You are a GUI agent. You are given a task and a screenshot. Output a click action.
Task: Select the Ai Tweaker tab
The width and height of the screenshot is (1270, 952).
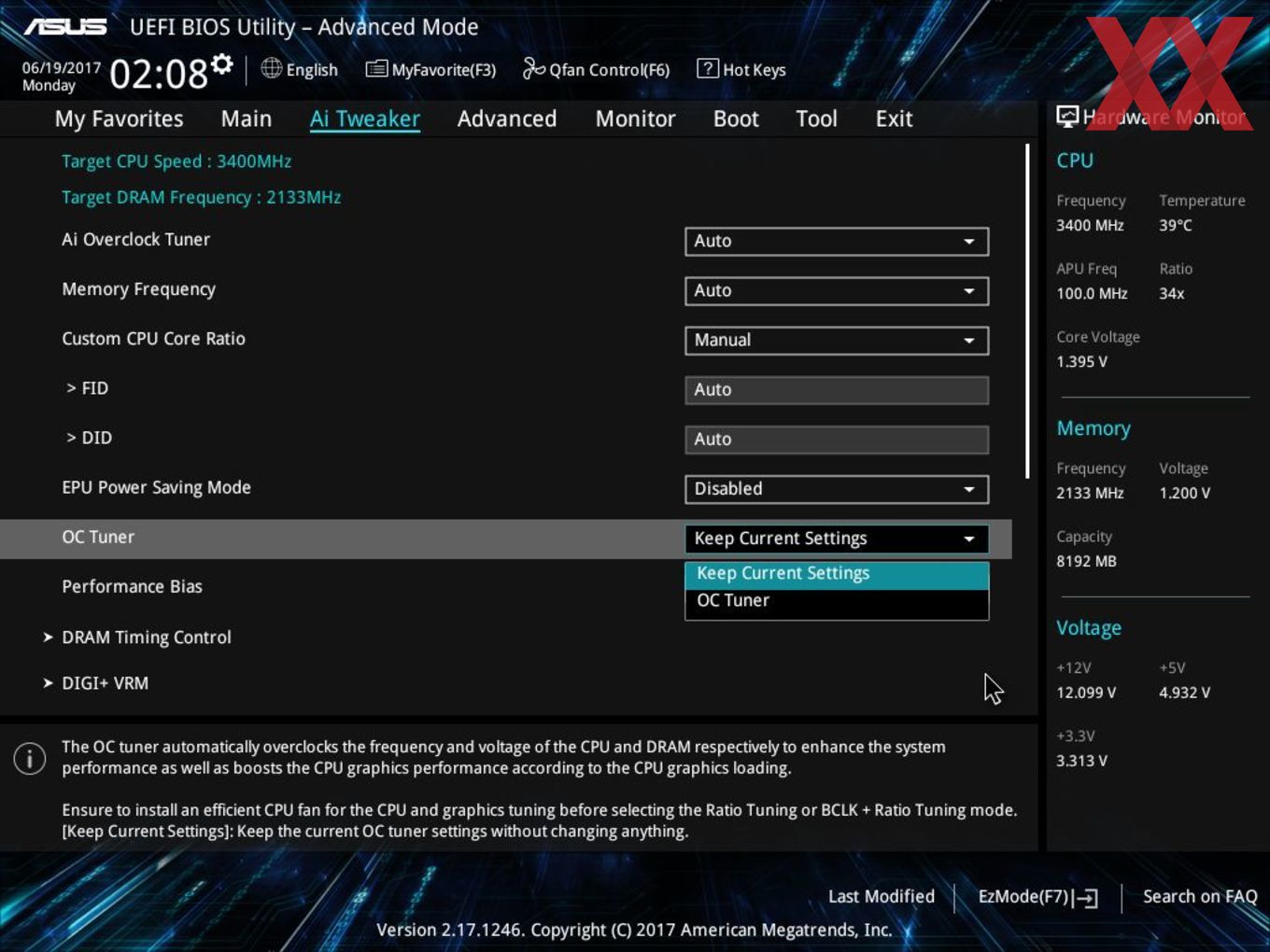click(365, 119)
